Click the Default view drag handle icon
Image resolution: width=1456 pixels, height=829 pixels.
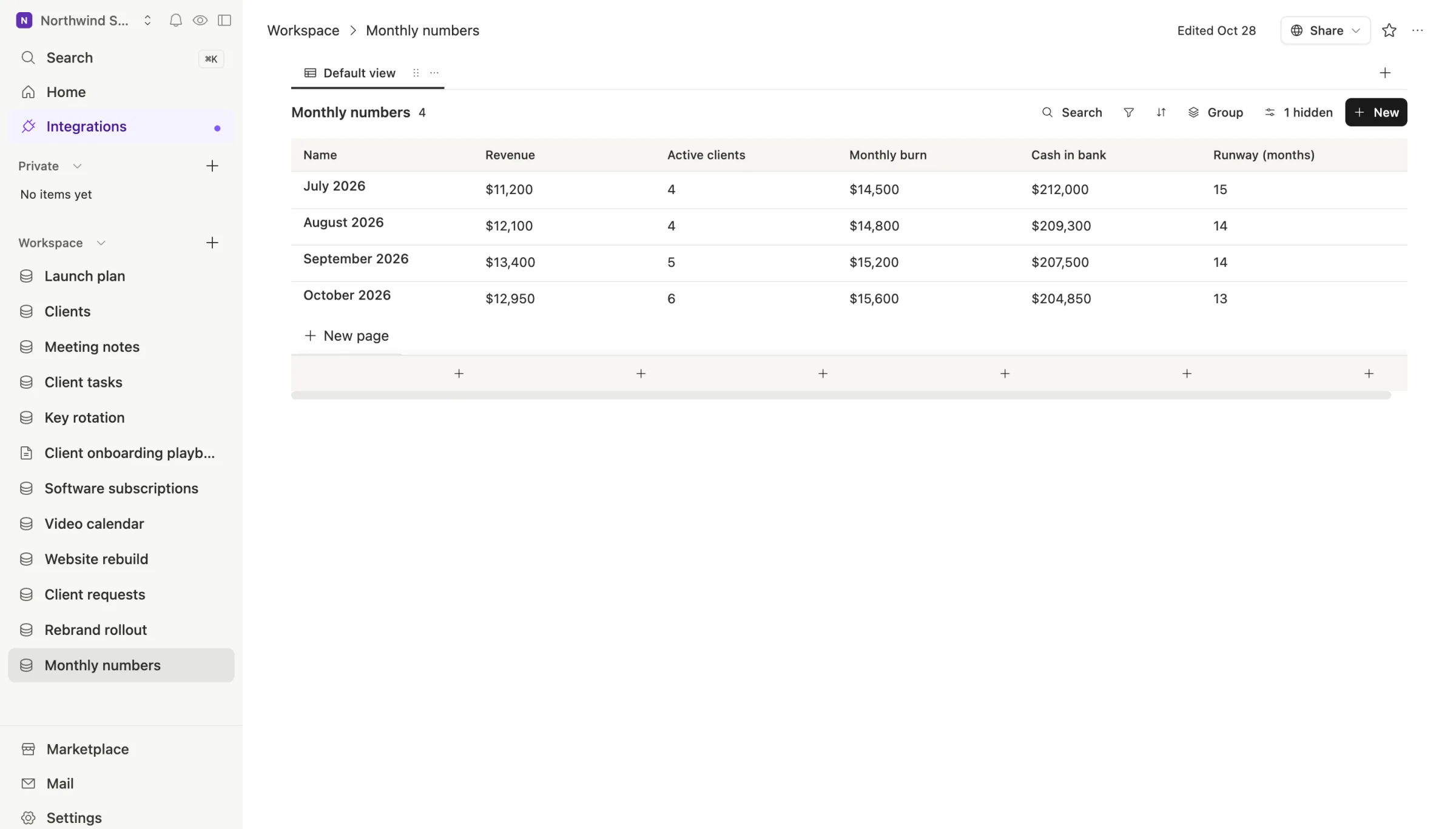[x=416, y=73]
